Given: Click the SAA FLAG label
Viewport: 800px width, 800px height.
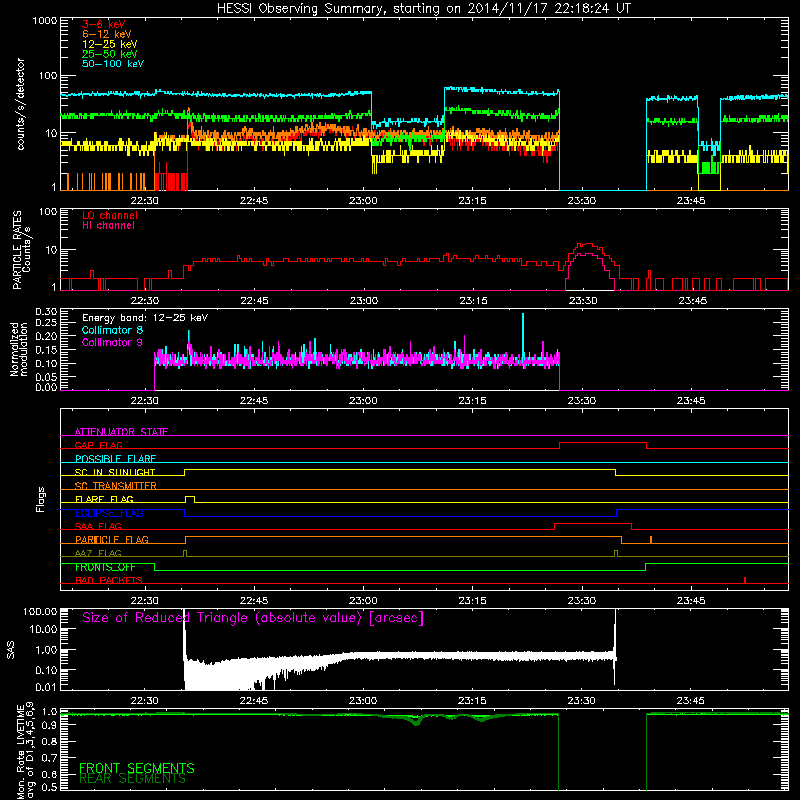Looking at the screenshot, I should (x=98, y=526).
